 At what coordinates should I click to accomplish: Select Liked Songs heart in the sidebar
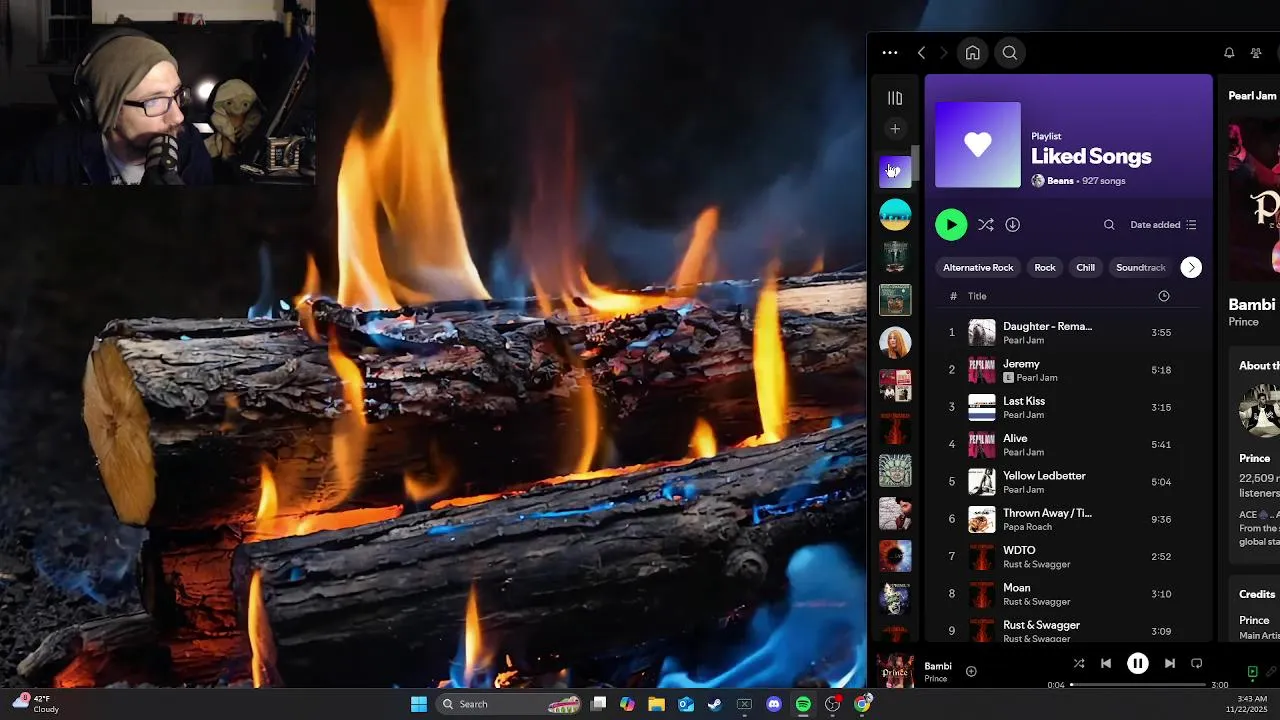(x=895, y=172)
